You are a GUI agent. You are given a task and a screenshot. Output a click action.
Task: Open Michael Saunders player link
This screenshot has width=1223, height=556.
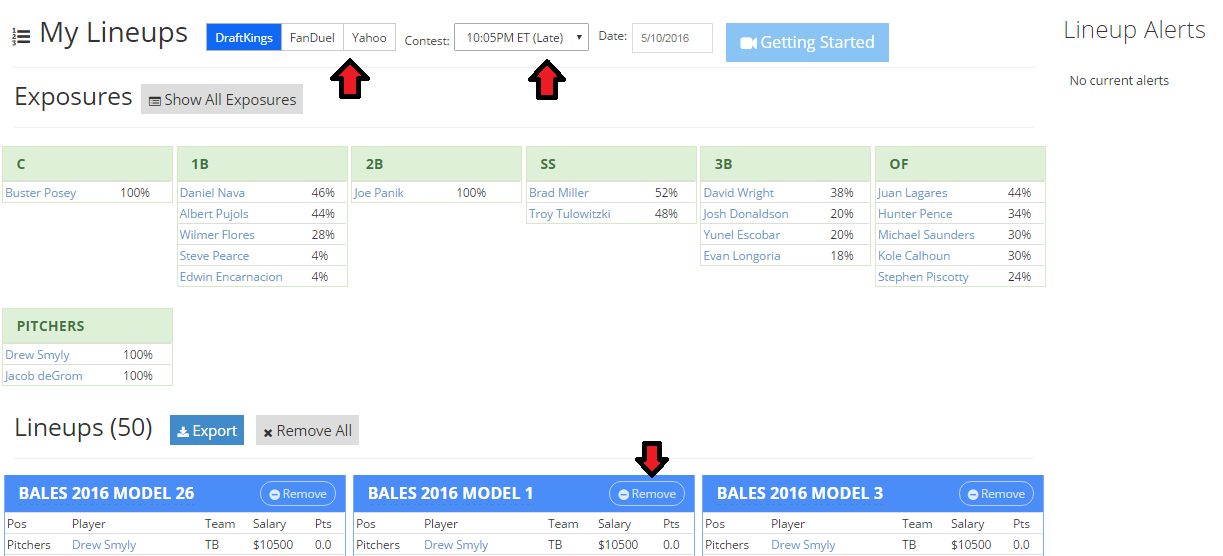point(926,235)
